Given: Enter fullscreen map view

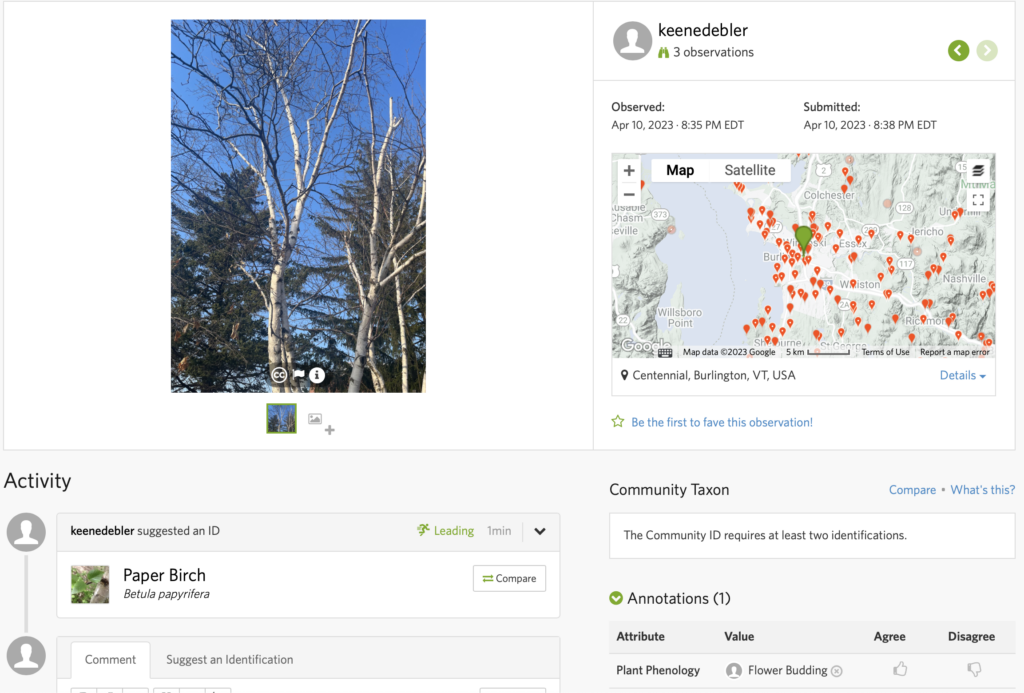Looking at the screenshot, I should (x=978, y=200).
